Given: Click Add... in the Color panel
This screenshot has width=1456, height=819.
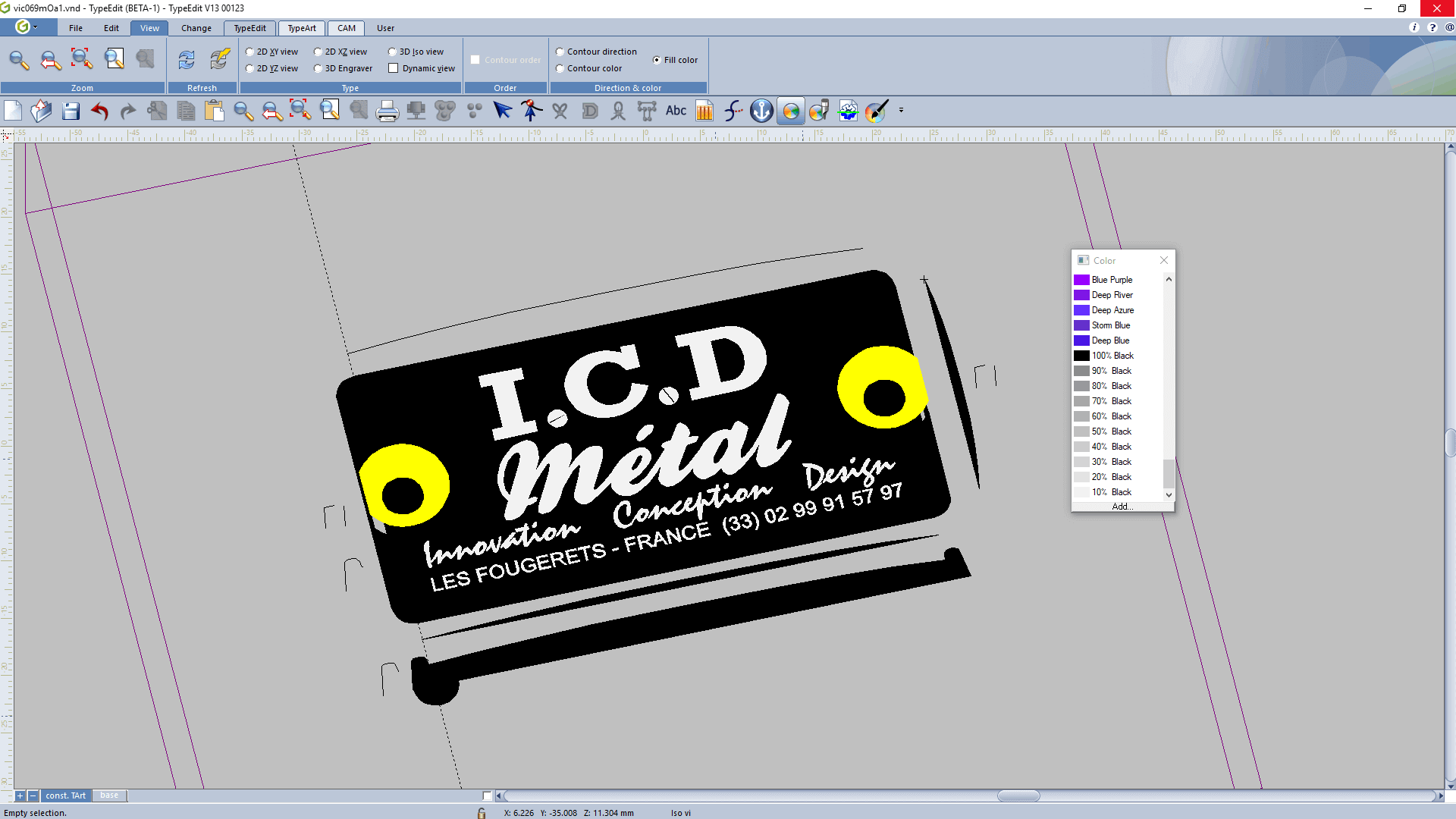Looking at the screenshot, I should (x=1122, y=507).
